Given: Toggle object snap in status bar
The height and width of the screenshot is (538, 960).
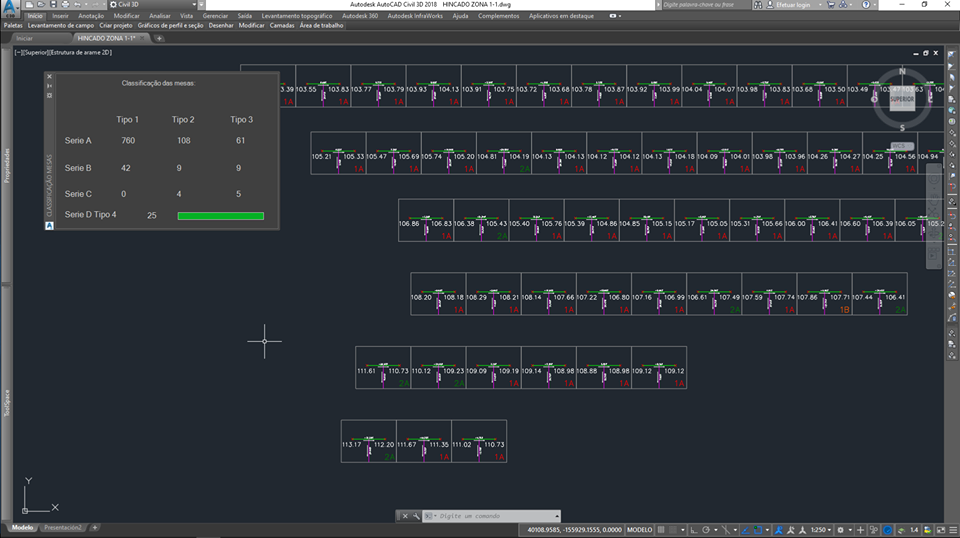Looking at the screenshot, I should point(758,530).
